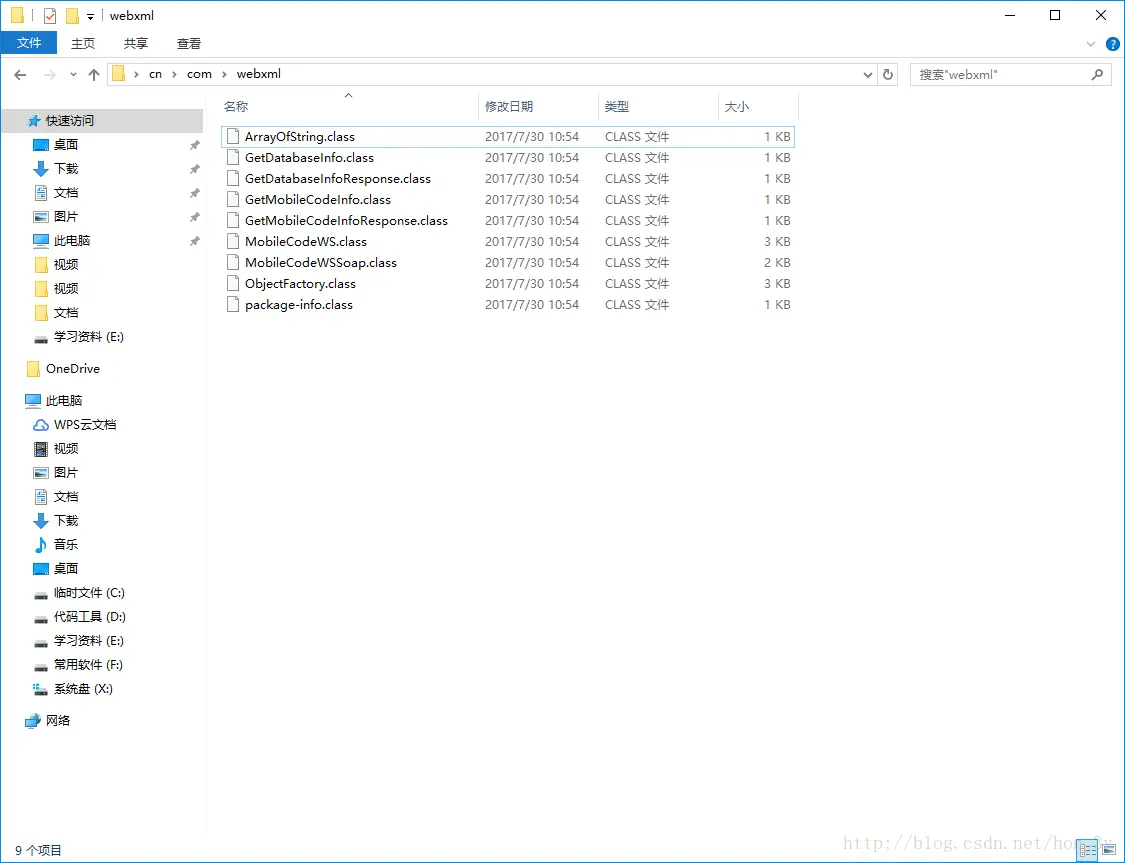Select the MobileCodeWS.class file

[x=508, y=242]
